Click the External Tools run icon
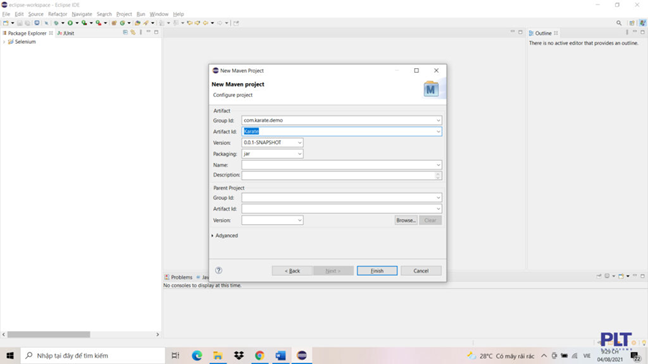 point(98,23)
